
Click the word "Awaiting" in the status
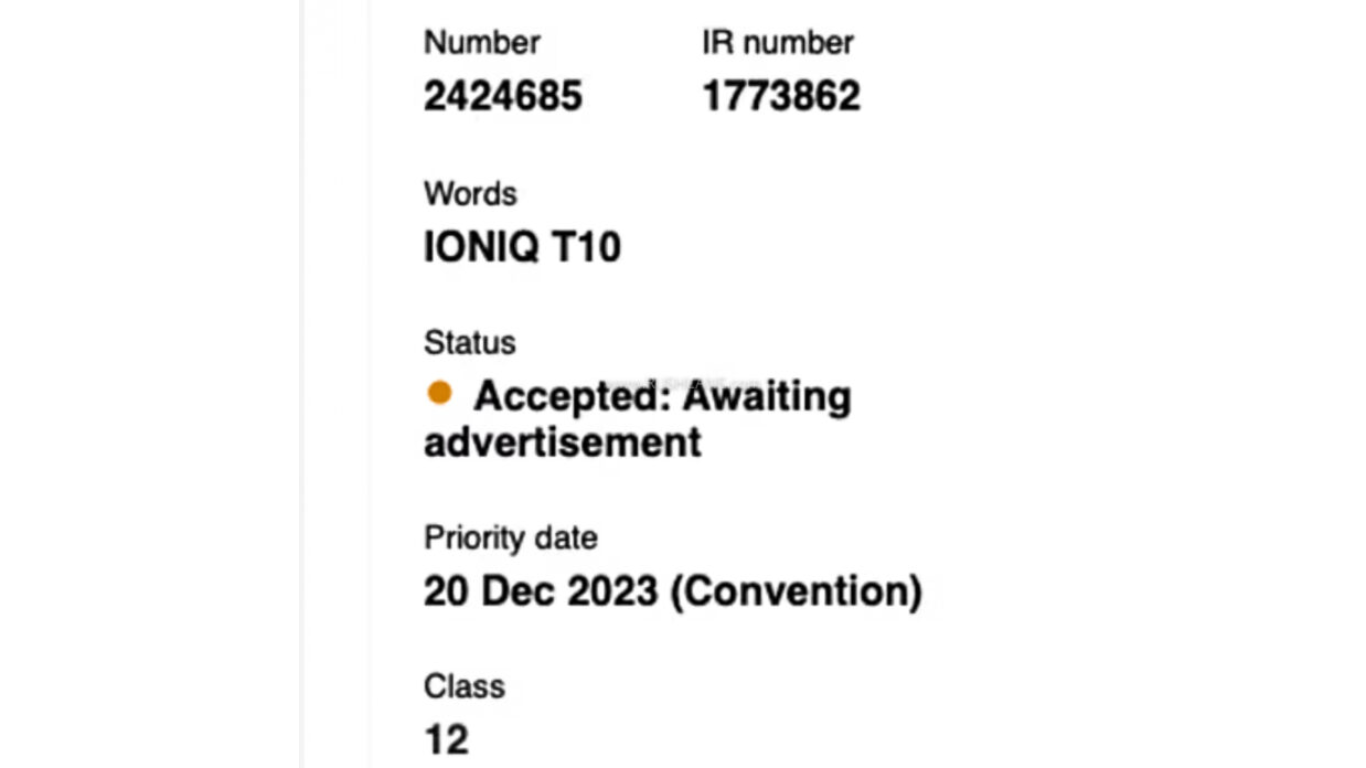[x=767, y=397]
